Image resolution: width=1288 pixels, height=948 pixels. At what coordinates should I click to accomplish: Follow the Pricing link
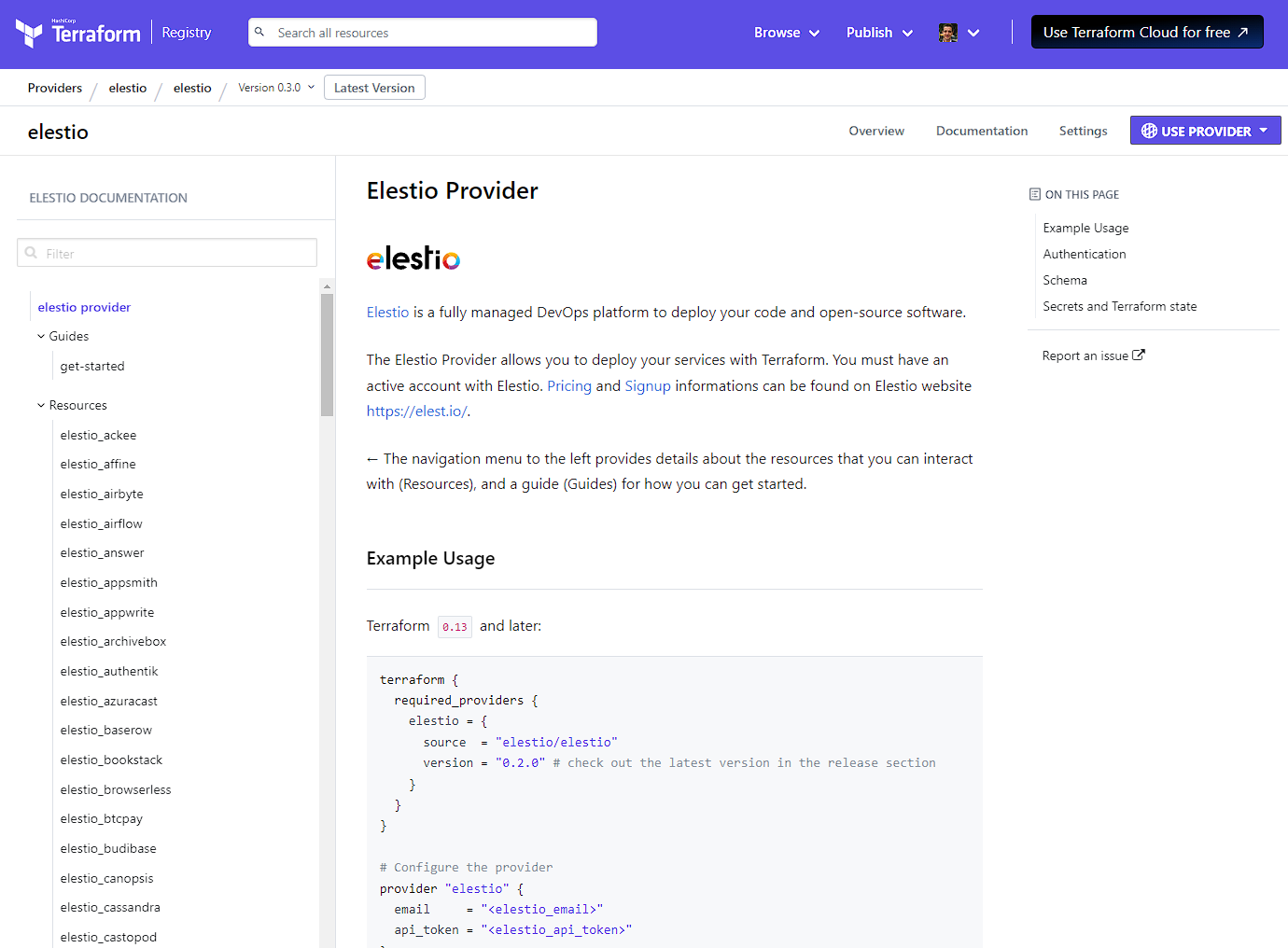pos(569,386)
